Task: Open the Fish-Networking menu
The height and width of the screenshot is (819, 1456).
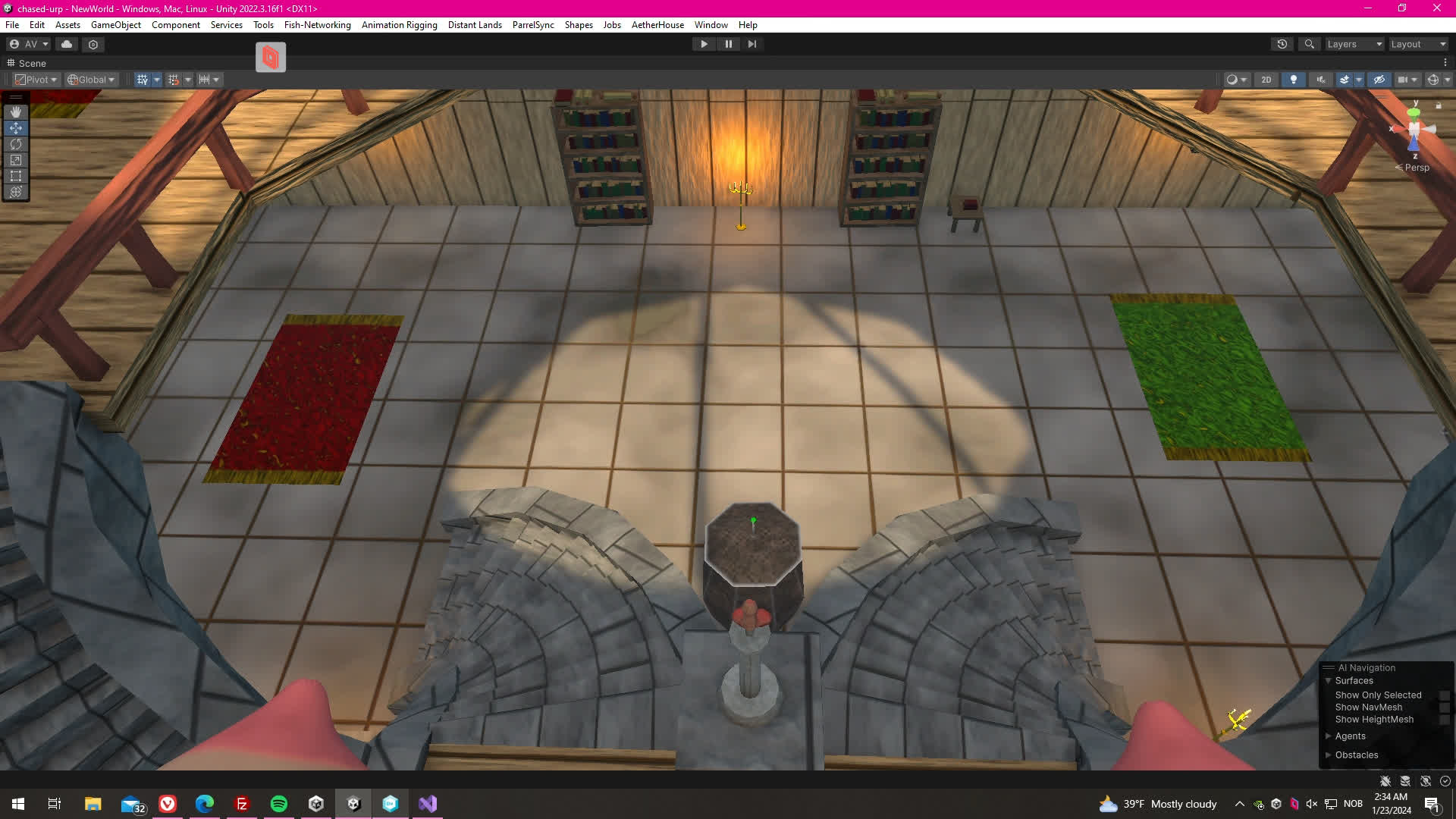Action: [317, 25]
